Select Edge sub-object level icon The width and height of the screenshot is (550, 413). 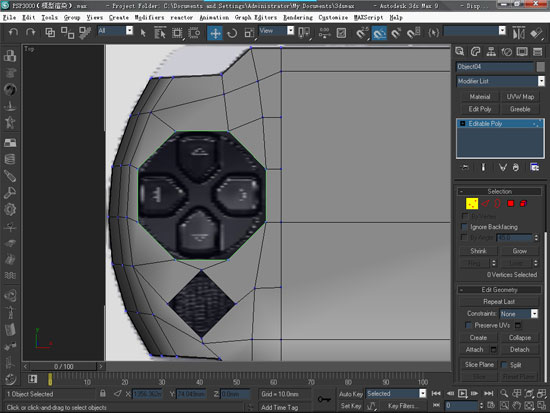(x=485, y=204)
